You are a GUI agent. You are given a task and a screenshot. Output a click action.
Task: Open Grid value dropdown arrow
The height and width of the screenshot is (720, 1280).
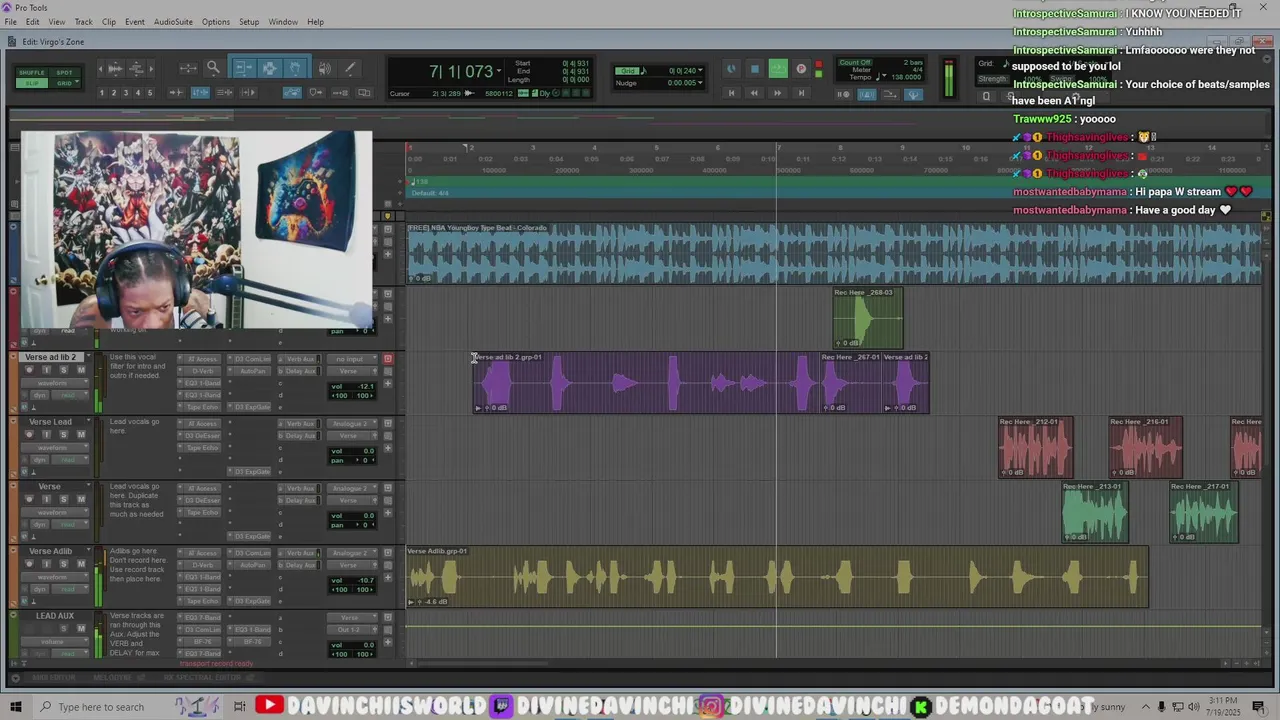click(x=699, y=71)
